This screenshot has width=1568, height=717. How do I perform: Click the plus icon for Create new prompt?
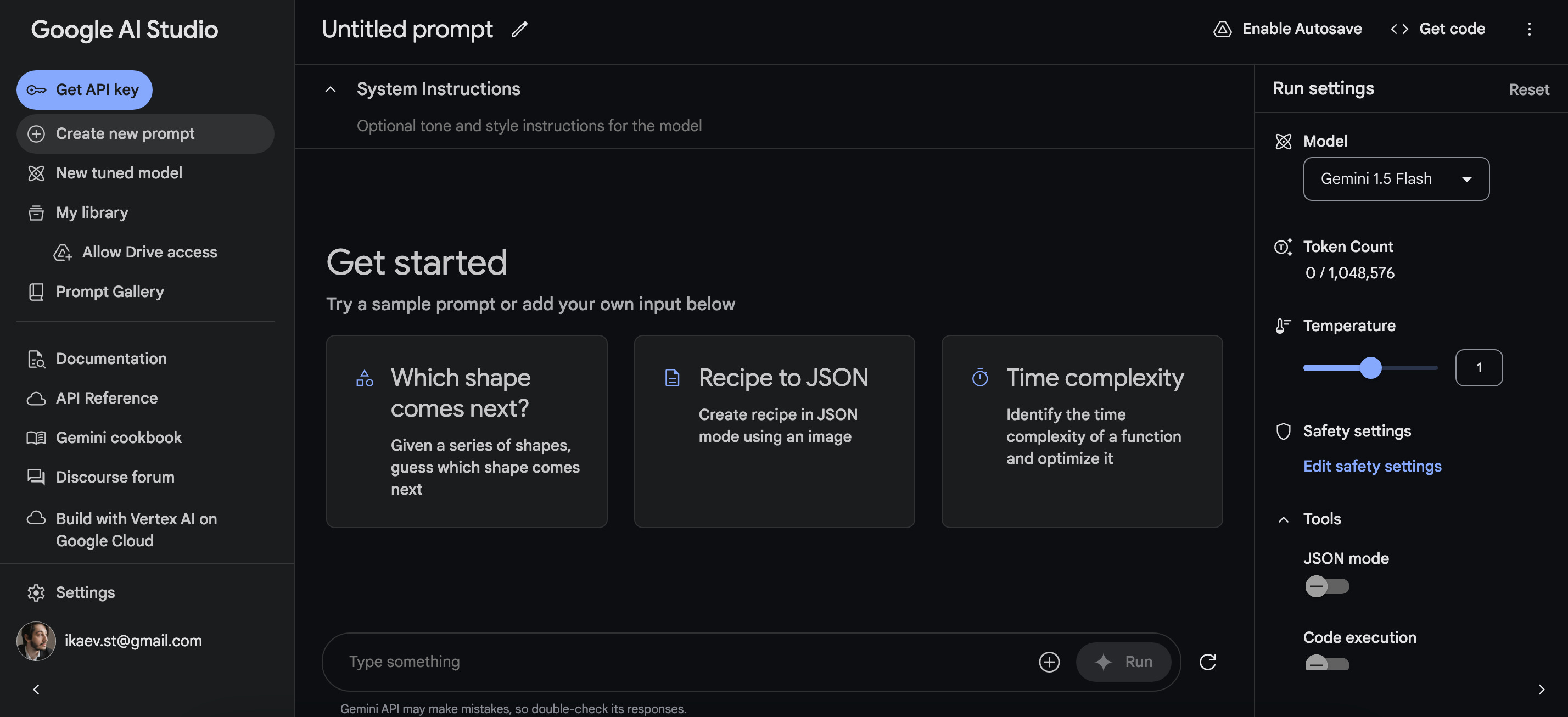point(37,134)
